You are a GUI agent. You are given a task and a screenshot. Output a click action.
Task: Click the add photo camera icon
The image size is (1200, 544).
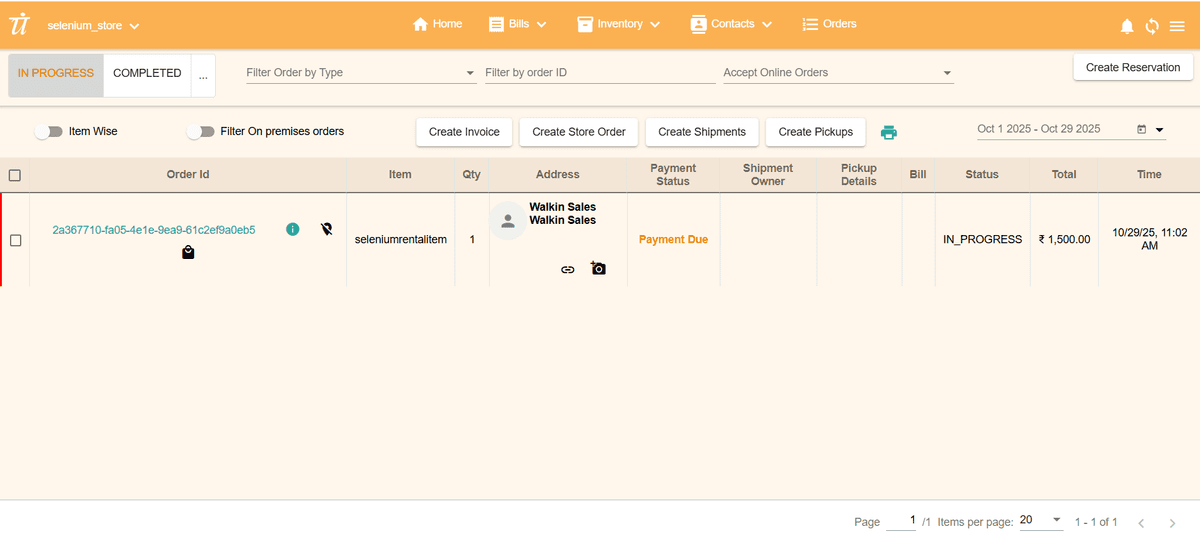tap(598, 268)
